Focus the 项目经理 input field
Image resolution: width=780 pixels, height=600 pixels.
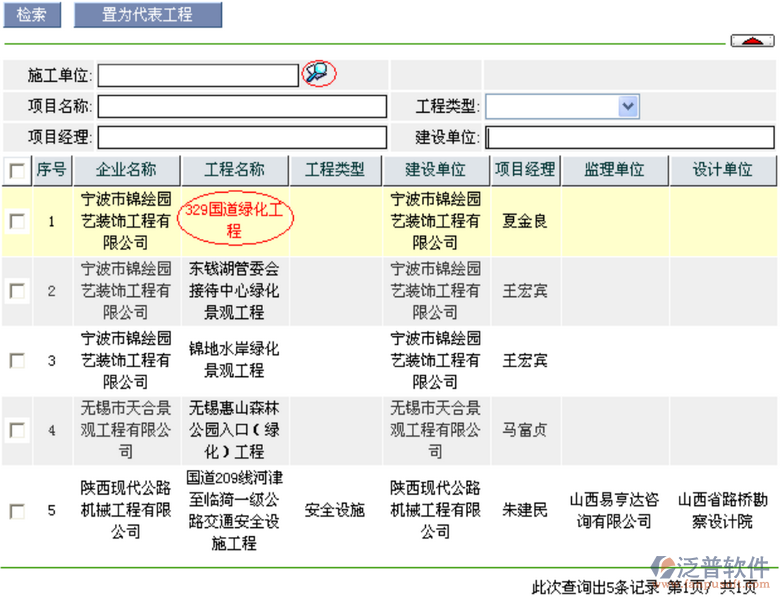[242, 137]
